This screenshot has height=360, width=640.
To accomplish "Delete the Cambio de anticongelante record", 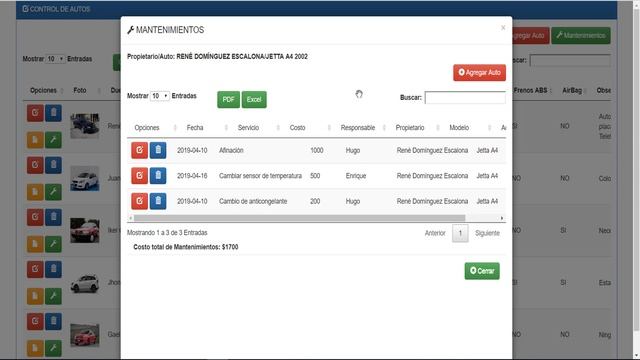I will (158, 201).
